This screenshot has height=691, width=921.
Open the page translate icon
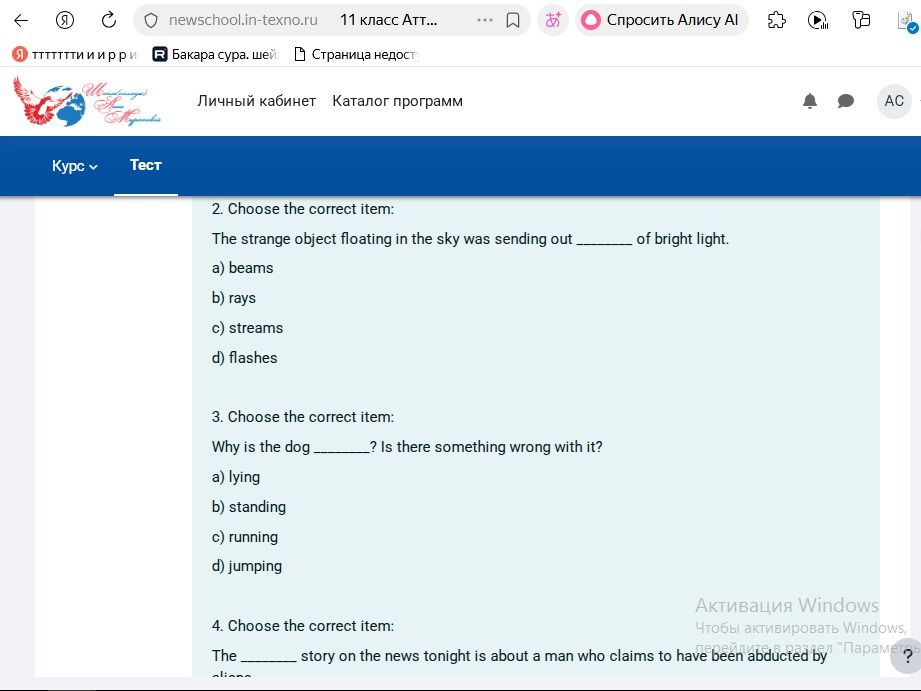click(553, 21)
